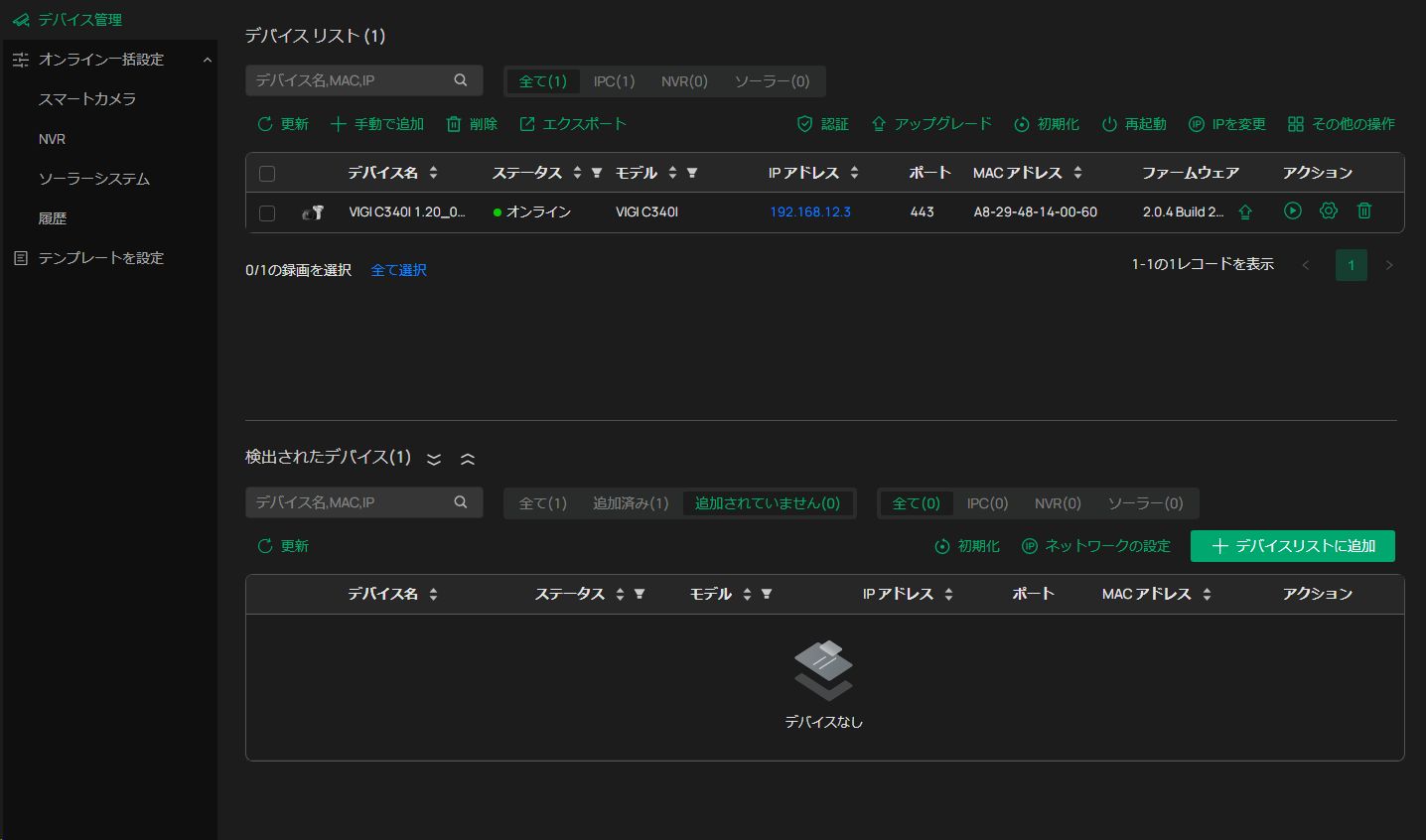The width and height of the screenshot is (1426, 840).
Task: Open the ステータス column filter in the device list
Action: pos(597,173)
